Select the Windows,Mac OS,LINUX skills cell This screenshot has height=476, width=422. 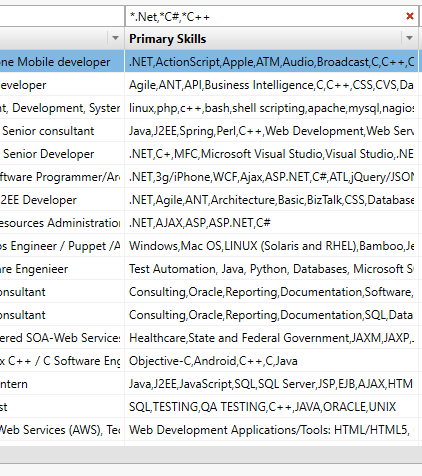pos(271,246)
